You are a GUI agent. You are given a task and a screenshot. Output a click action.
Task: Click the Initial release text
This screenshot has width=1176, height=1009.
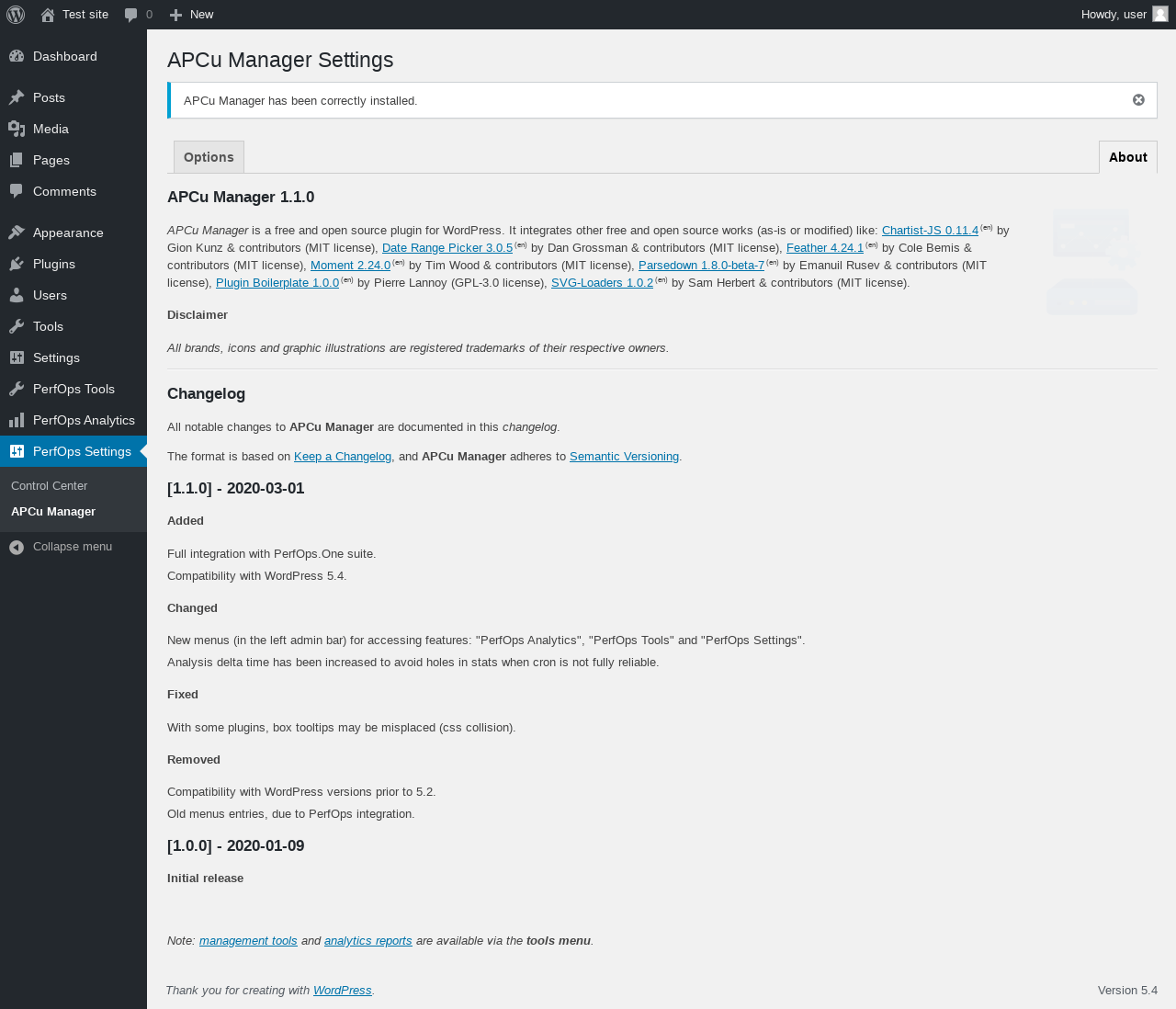(x=205, y=879)
